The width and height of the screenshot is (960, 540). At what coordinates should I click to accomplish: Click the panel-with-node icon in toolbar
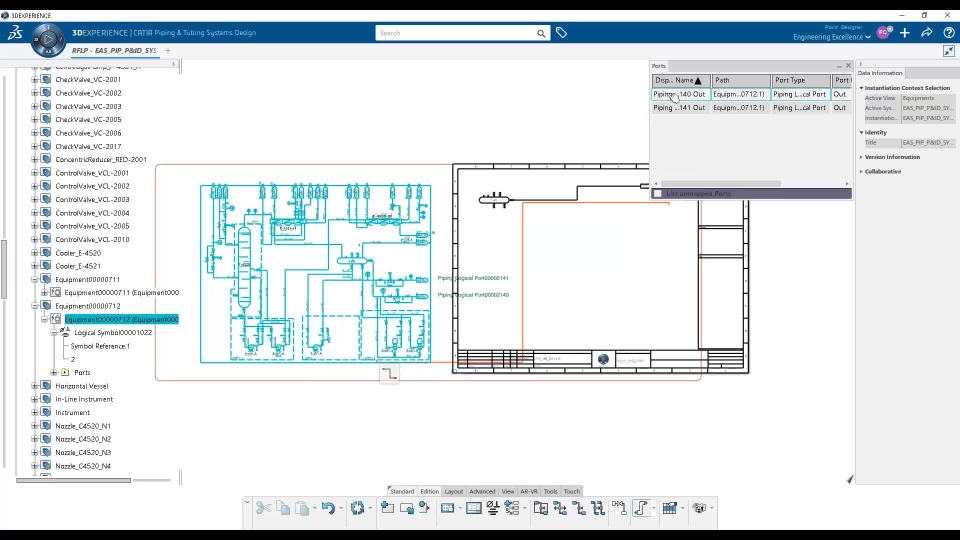point(541,508)
